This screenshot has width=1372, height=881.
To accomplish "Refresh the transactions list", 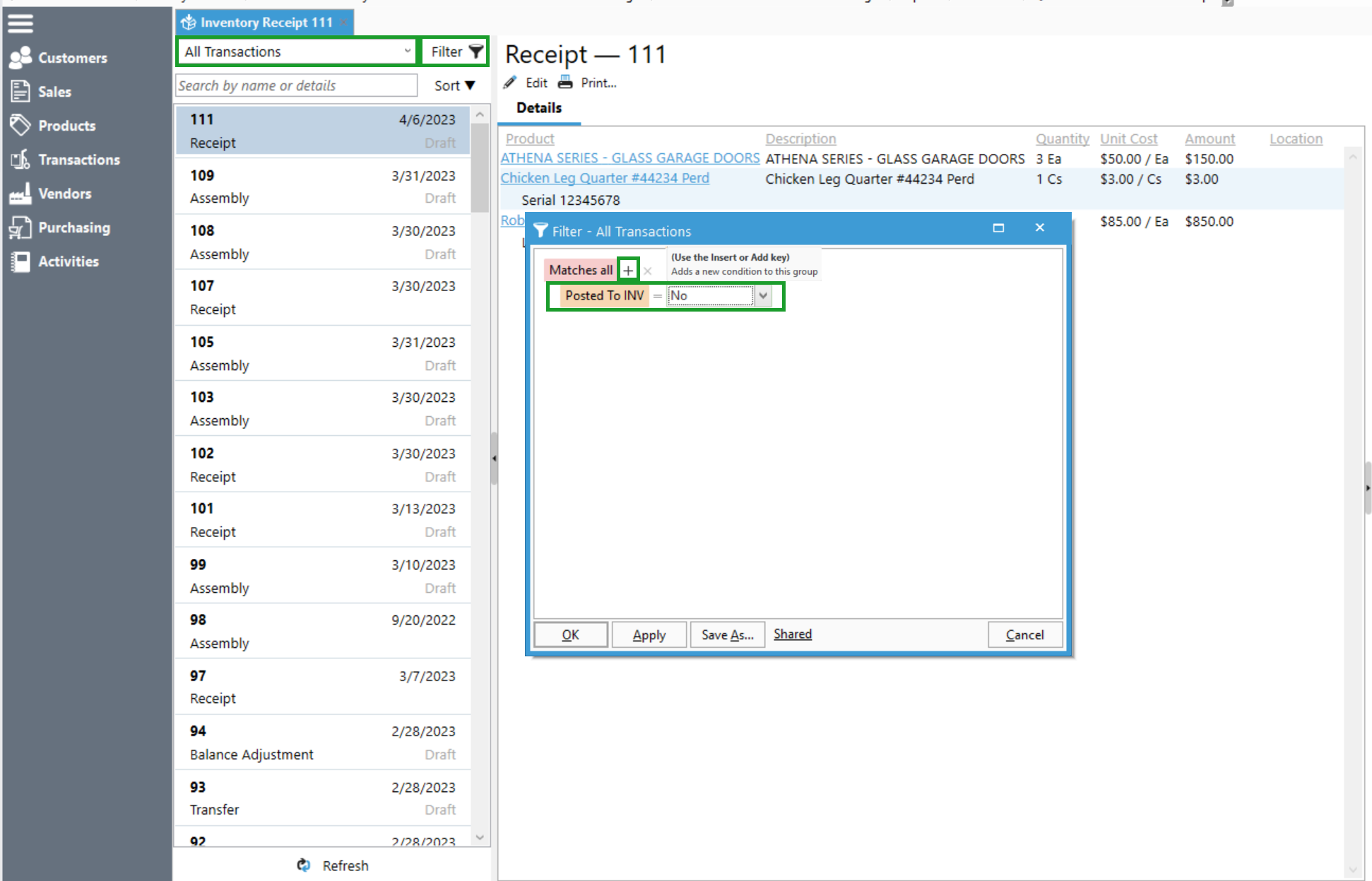I will click(x=332, y=865).
